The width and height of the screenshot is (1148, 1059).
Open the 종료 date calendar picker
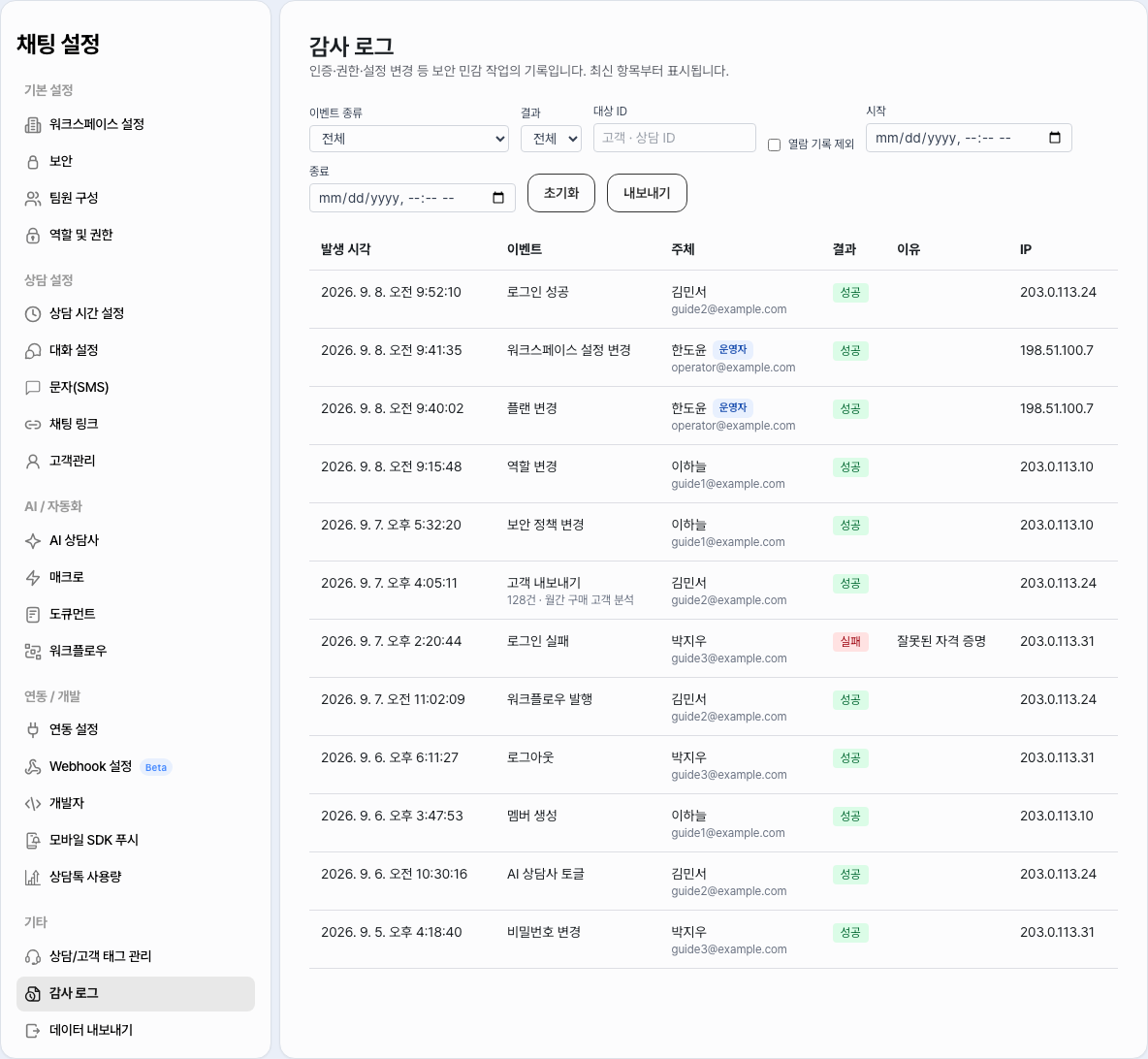498,198
